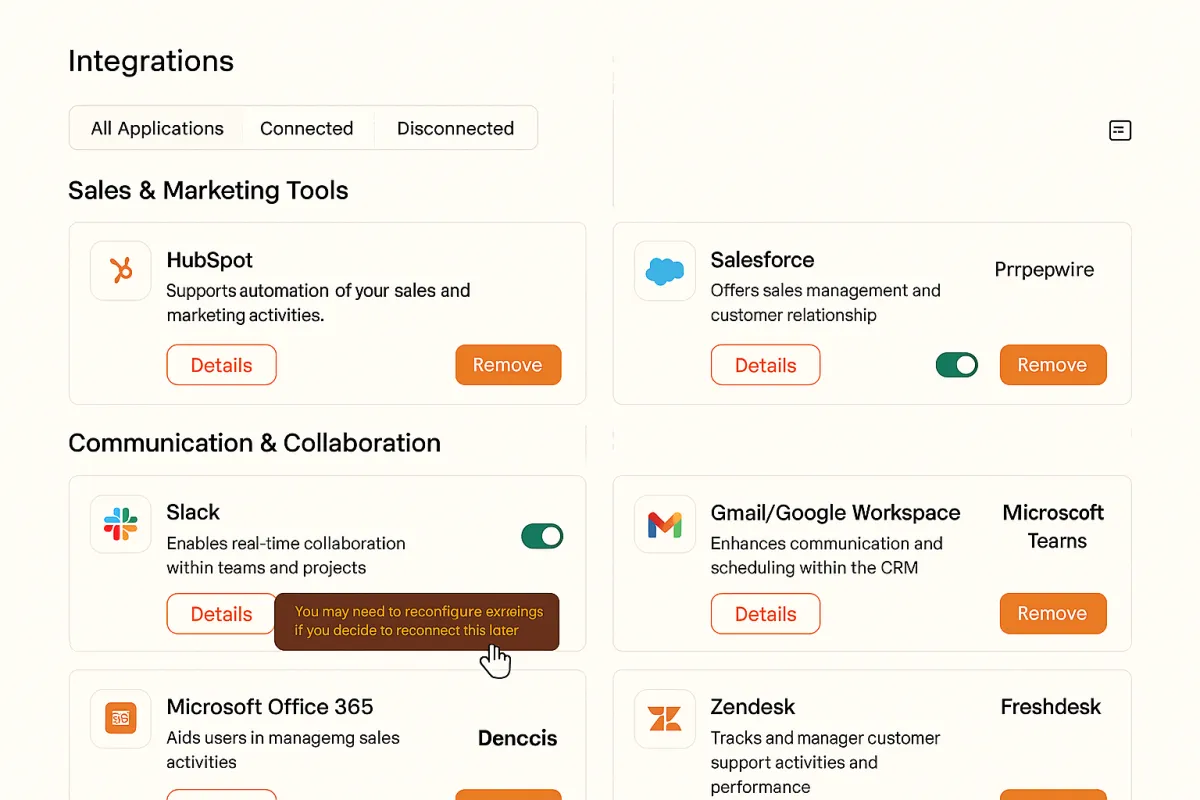
Task: Open Slack Details
Action: pos(221,614)
